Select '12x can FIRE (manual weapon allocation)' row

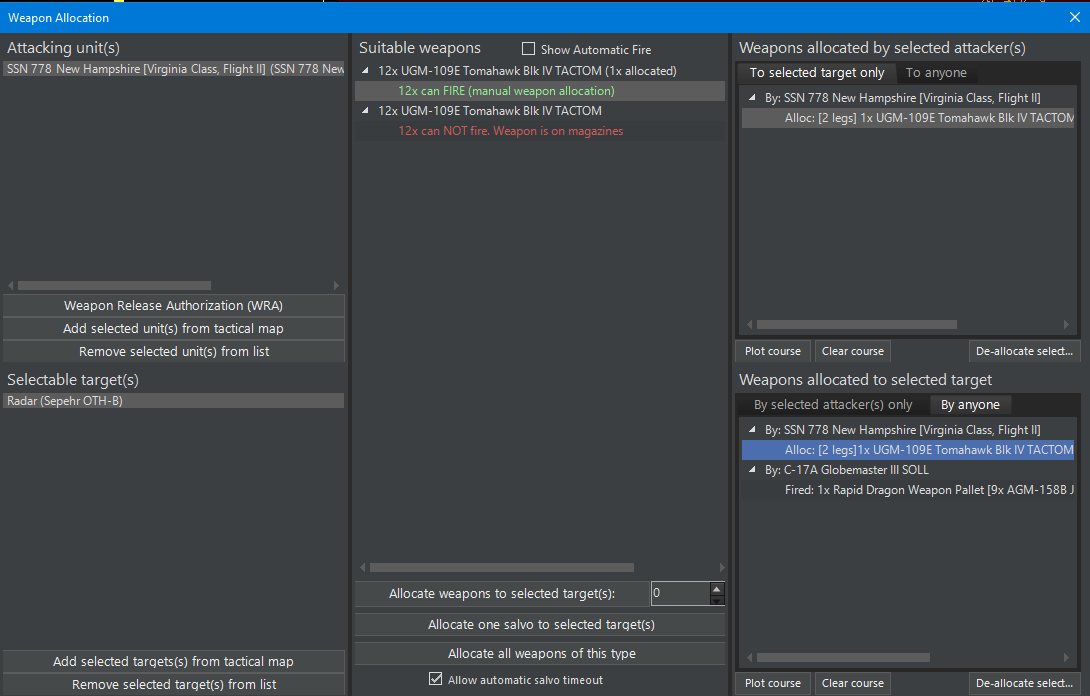540,91
